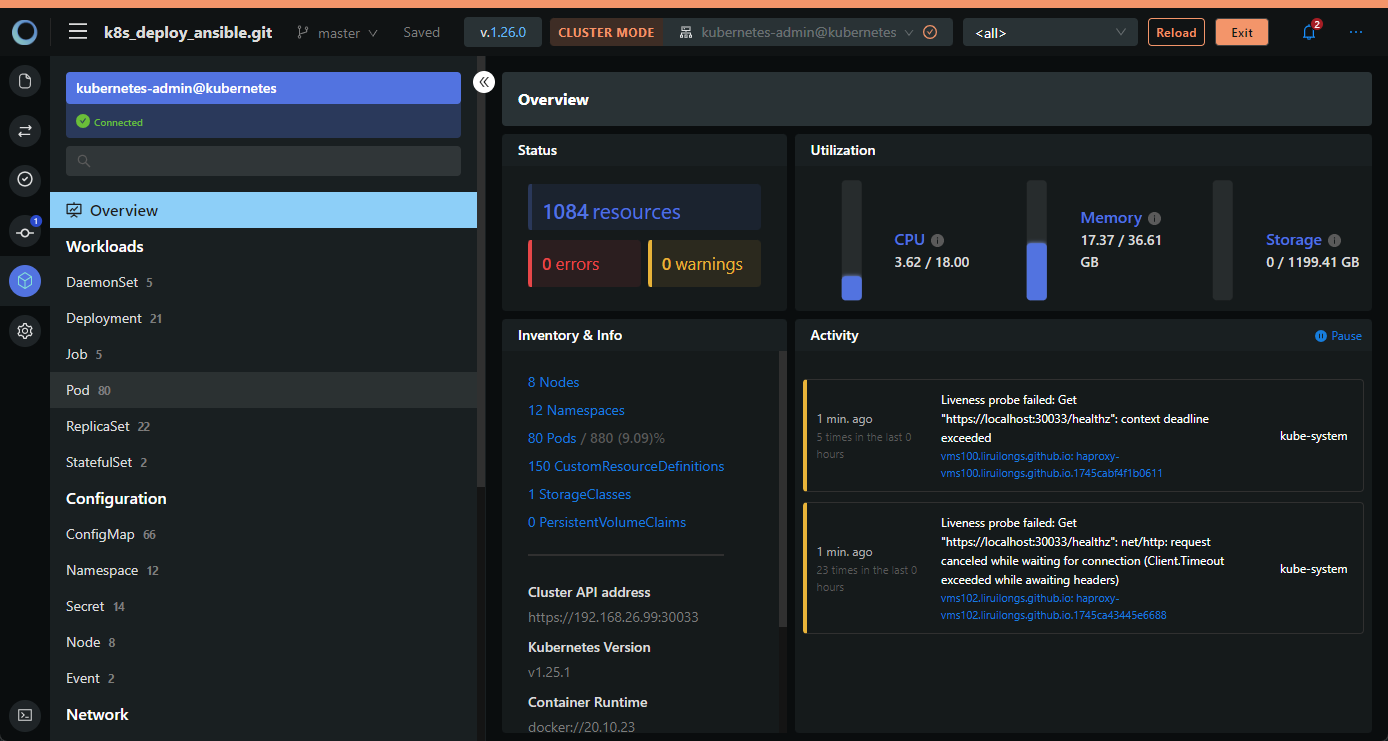The width and height of the screenshot is (1388, 741).
Task: Open StatefulSet resource list
Action: coord(263,462)
